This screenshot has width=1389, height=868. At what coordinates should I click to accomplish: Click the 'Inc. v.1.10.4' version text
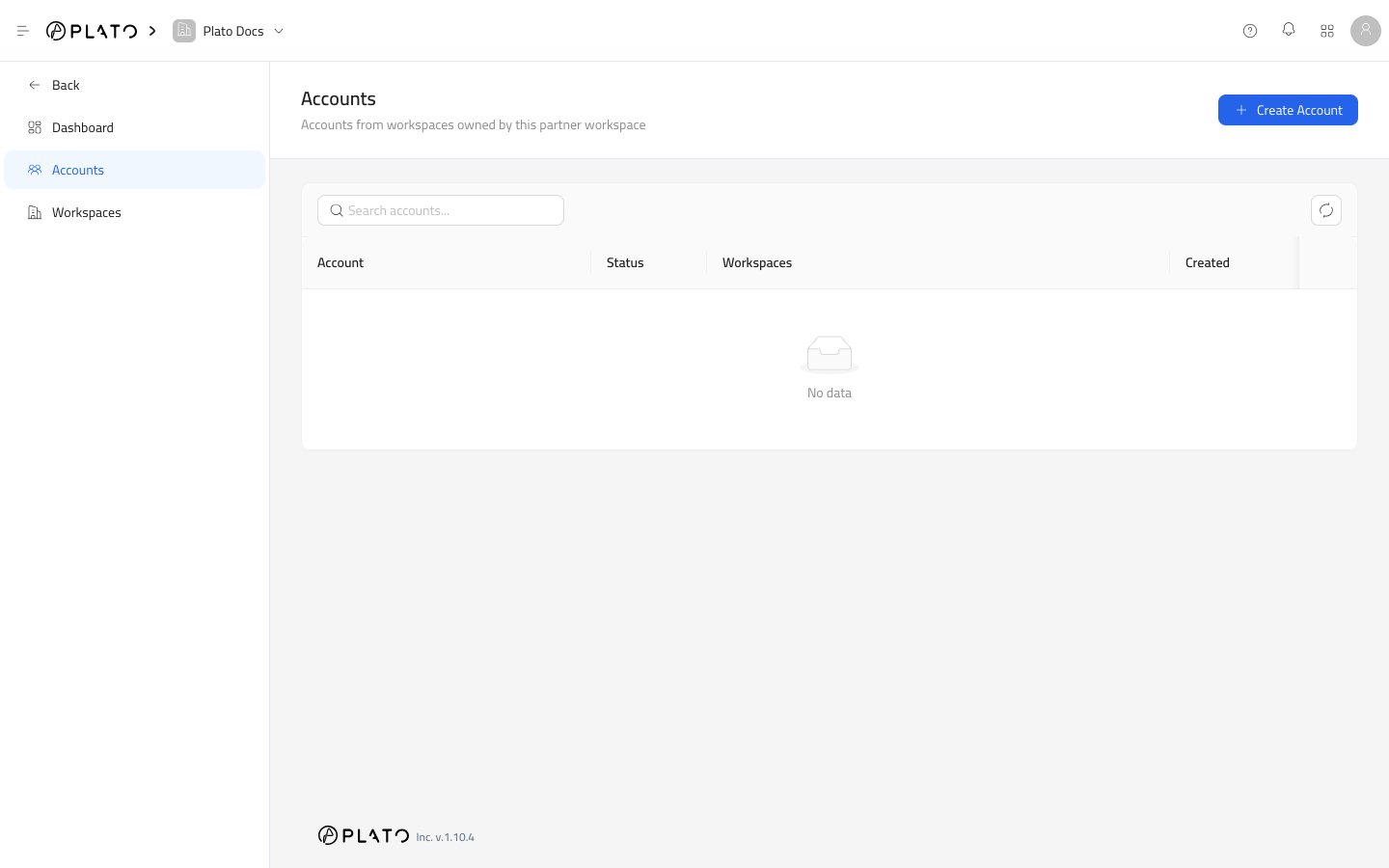446,837
